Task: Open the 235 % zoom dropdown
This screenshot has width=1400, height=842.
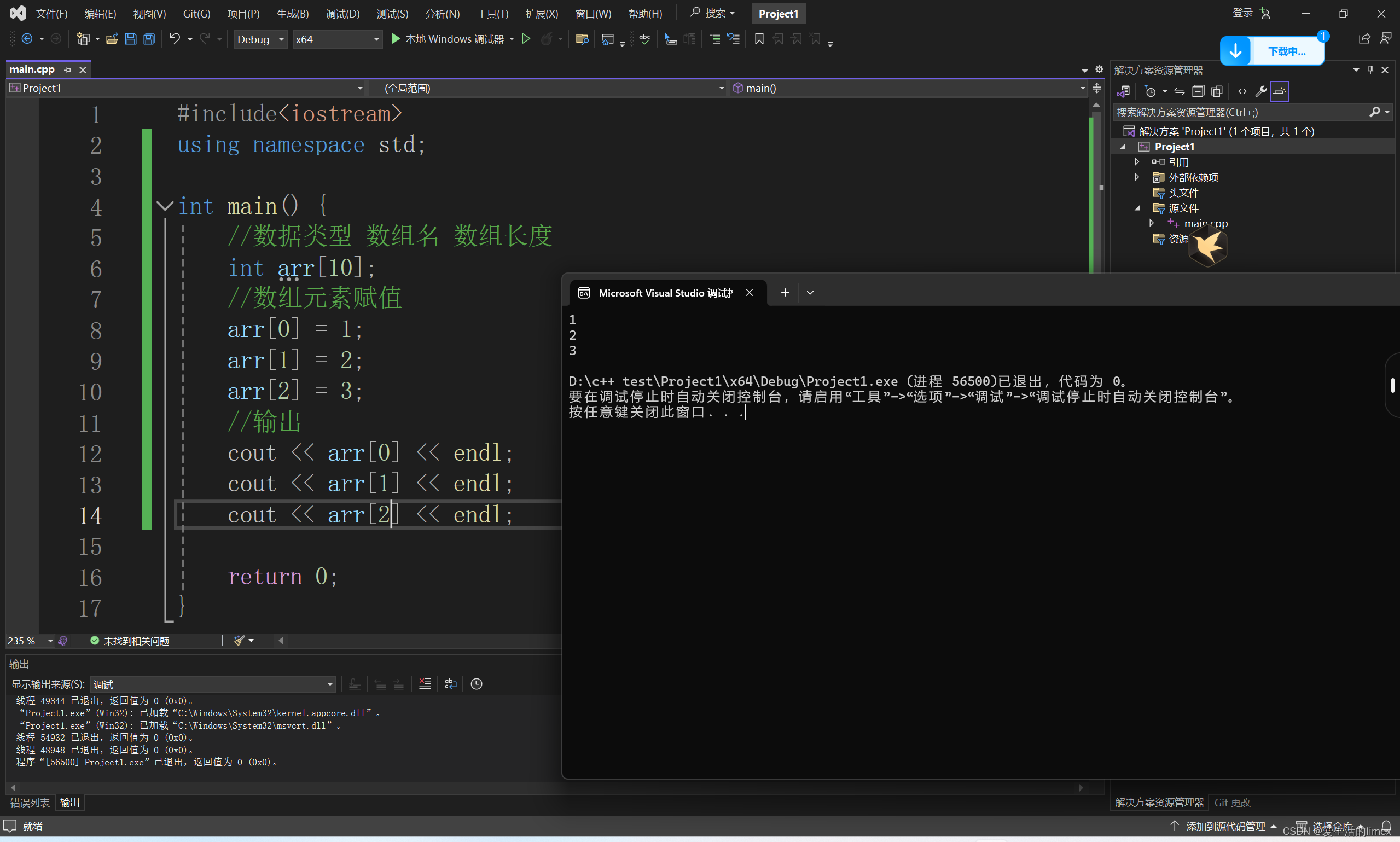Action: point(30,641)
